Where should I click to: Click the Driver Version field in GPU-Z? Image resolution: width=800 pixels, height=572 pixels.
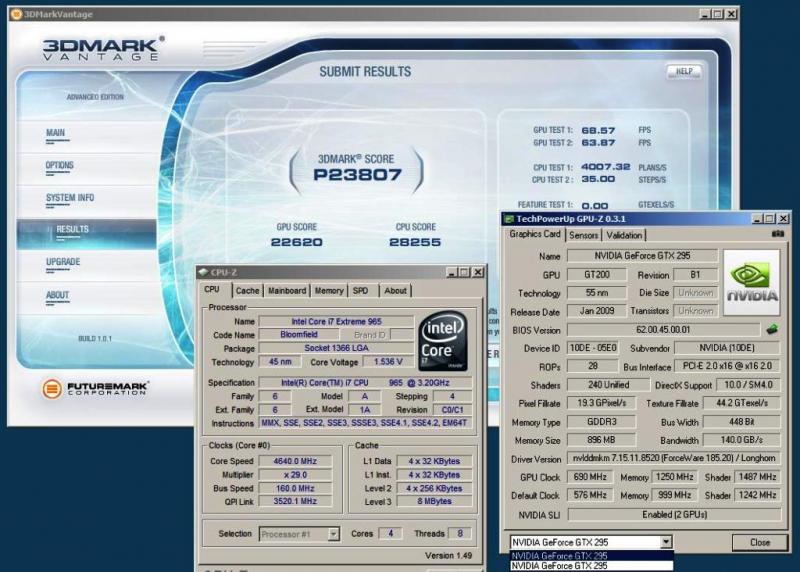tap(674, 458)
